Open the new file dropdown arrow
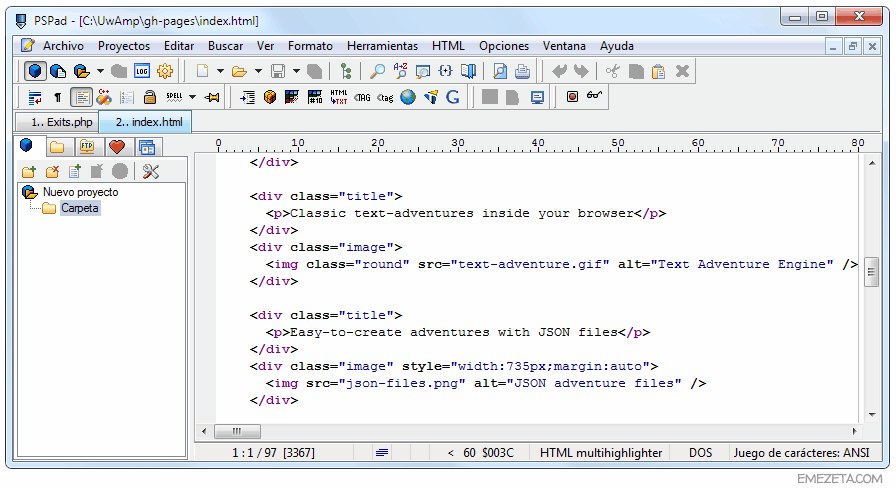The height and width of the screenshot is (489, 896). click(x=220, y=71)
